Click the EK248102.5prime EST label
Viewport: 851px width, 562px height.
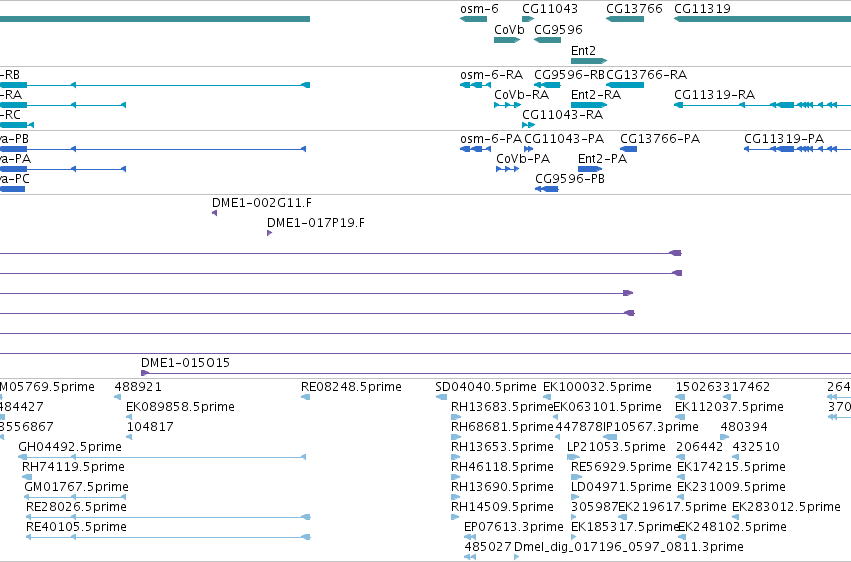(732, 527)
